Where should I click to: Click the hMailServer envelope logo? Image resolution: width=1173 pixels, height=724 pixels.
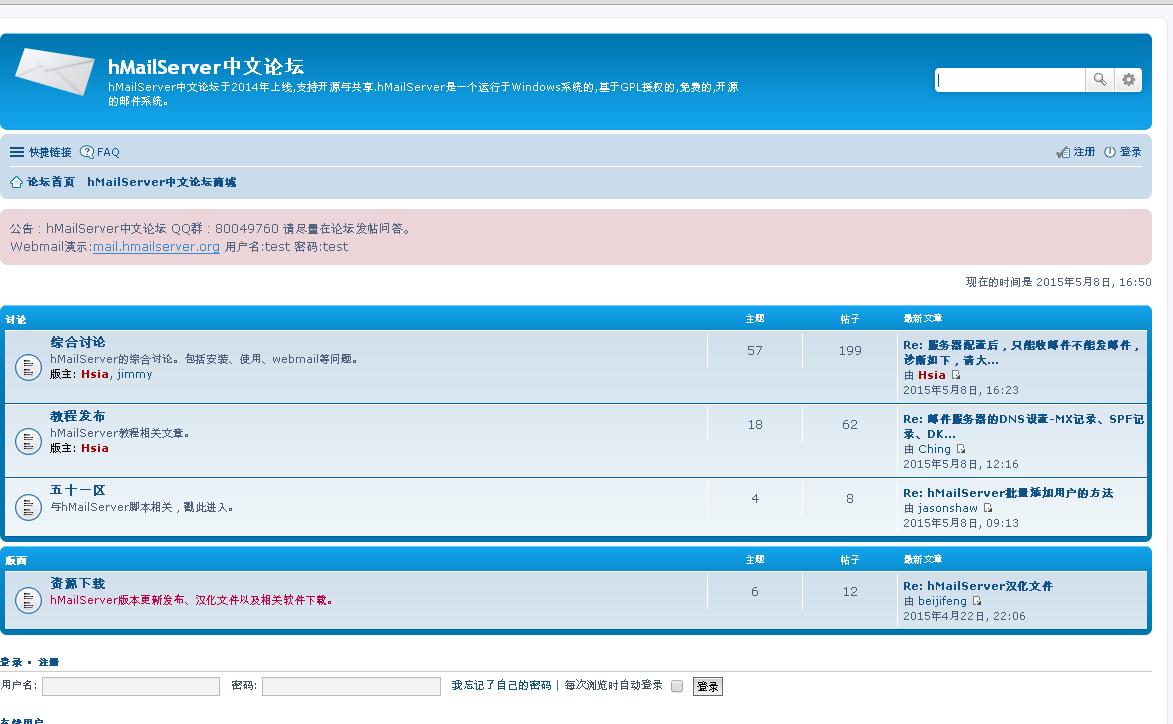[55, 71]
